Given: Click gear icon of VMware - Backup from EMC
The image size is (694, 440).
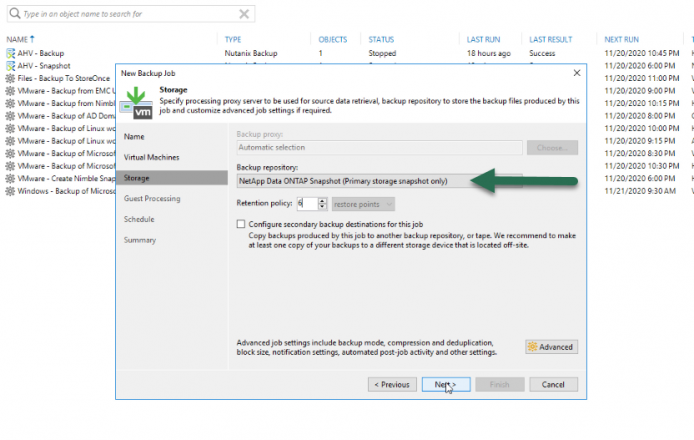Looking at the screenshot, I should (x=10, y=91).
